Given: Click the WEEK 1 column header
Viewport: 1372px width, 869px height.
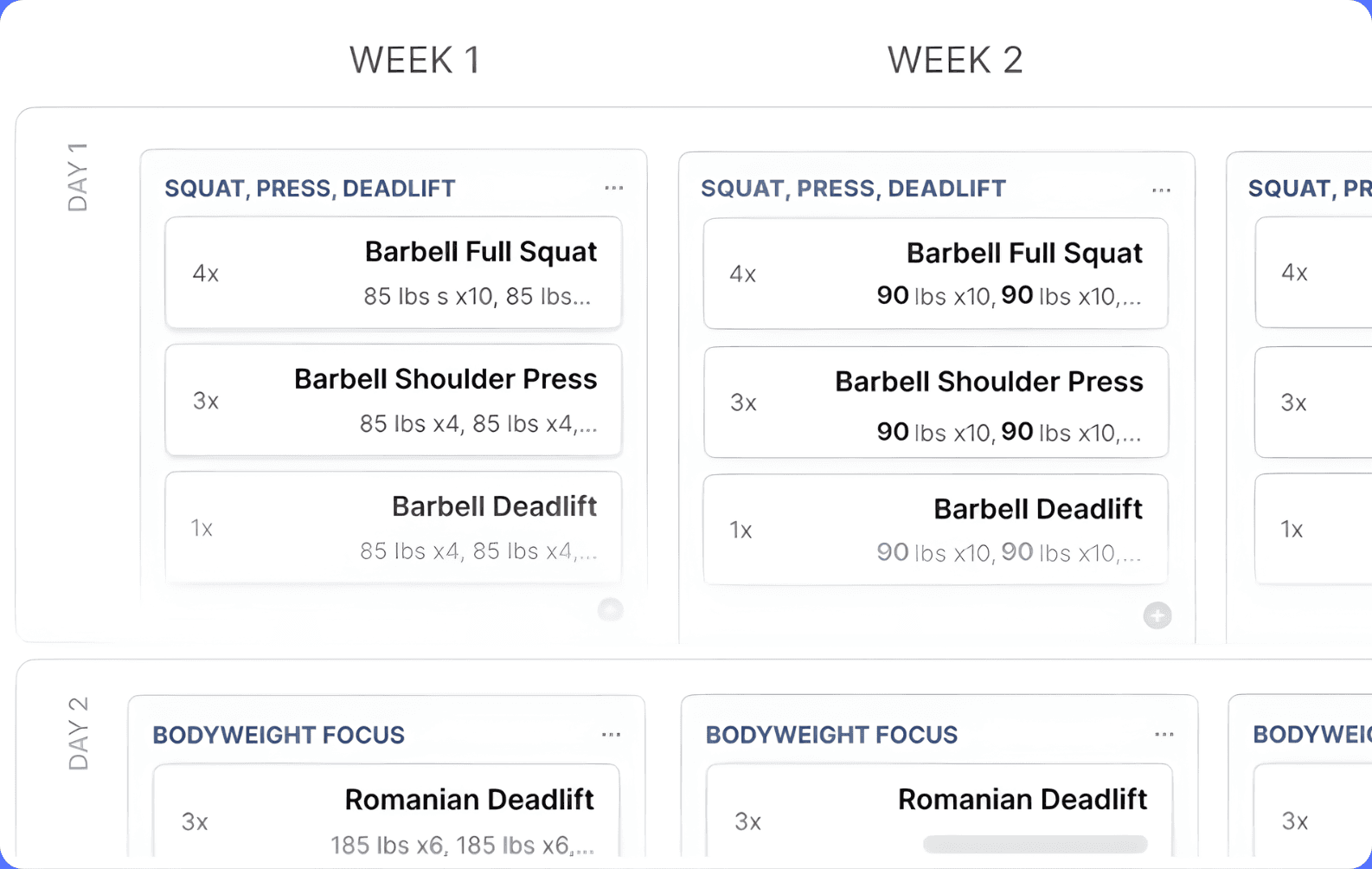Looking at the screenshot, I should coord(414,61).
